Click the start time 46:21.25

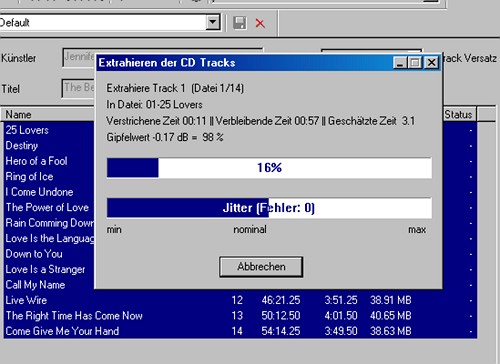[281, 300]
